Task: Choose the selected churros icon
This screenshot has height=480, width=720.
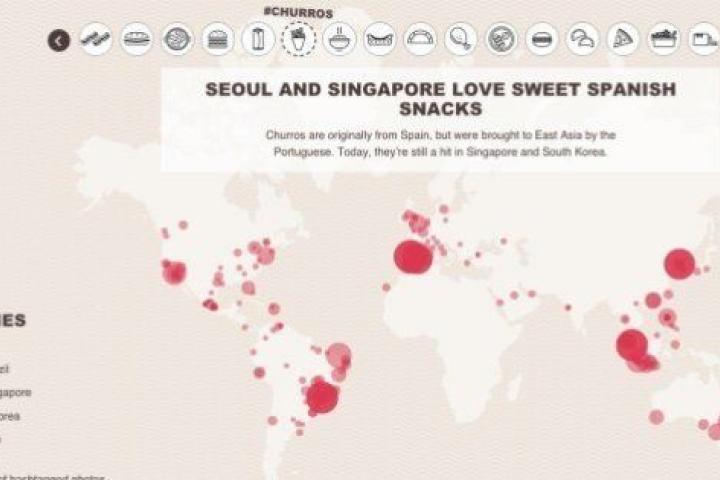Action: click(298, 40)
